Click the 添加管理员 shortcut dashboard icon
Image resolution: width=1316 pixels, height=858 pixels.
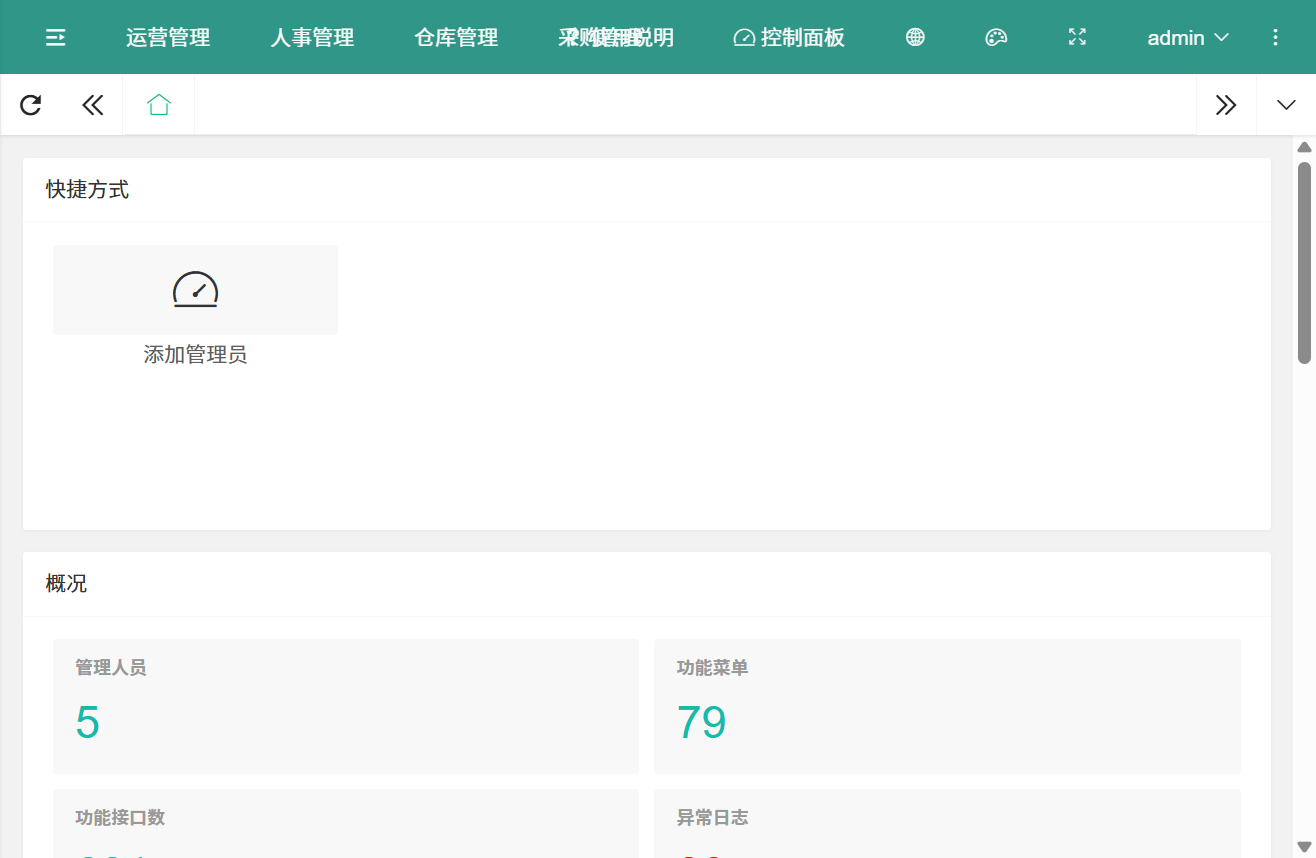[x=195, y=290]
